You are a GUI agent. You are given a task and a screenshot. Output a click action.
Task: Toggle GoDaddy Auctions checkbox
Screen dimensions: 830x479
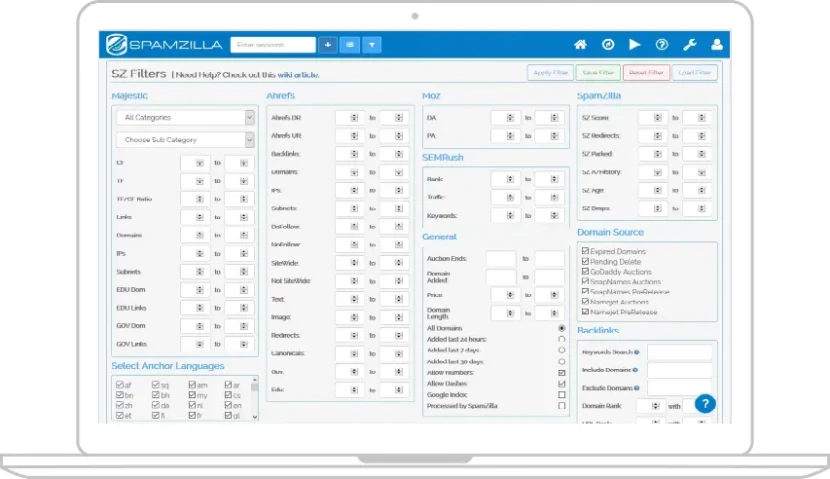click(585, 272)
